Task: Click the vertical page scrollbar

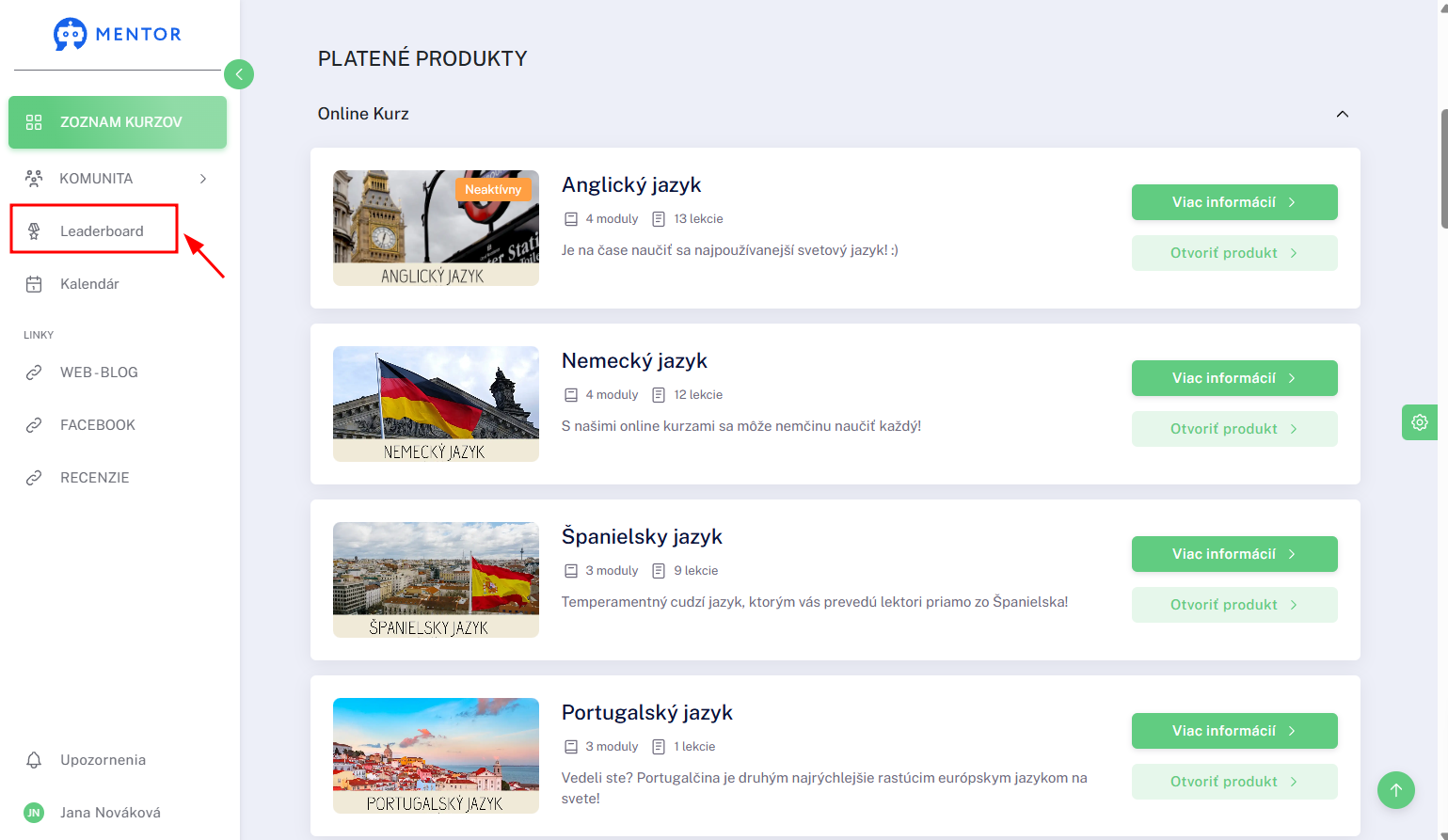Action: pyautogui.click(x=1443, y=169)
